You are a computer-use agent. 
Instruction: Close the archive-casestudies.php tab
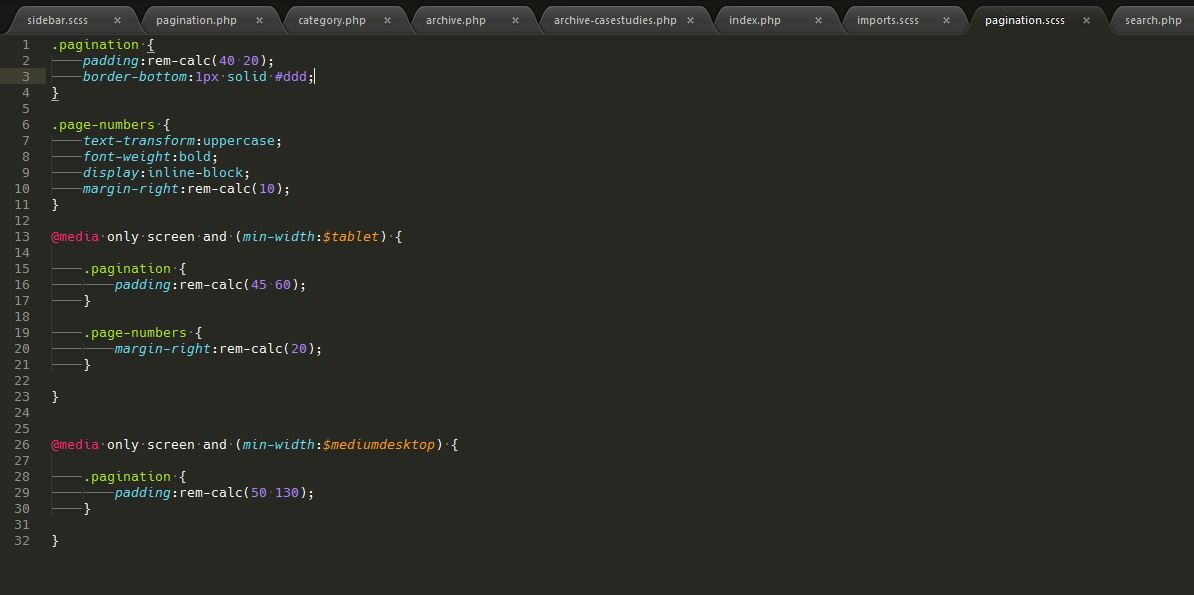691,21
